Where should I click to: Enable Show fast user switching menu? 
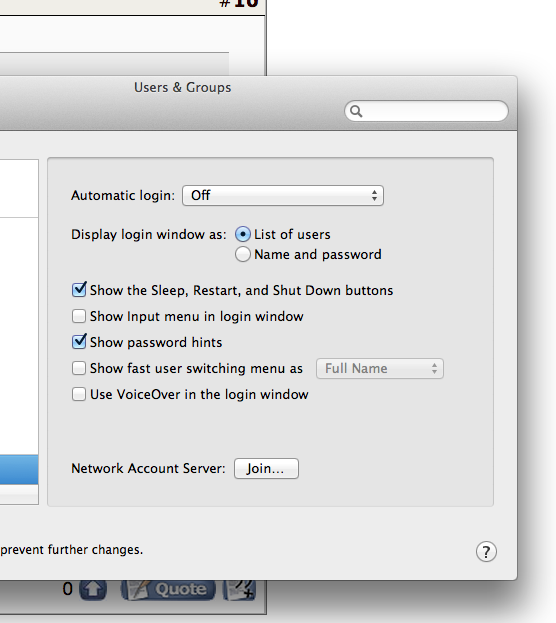click(79, 368)
